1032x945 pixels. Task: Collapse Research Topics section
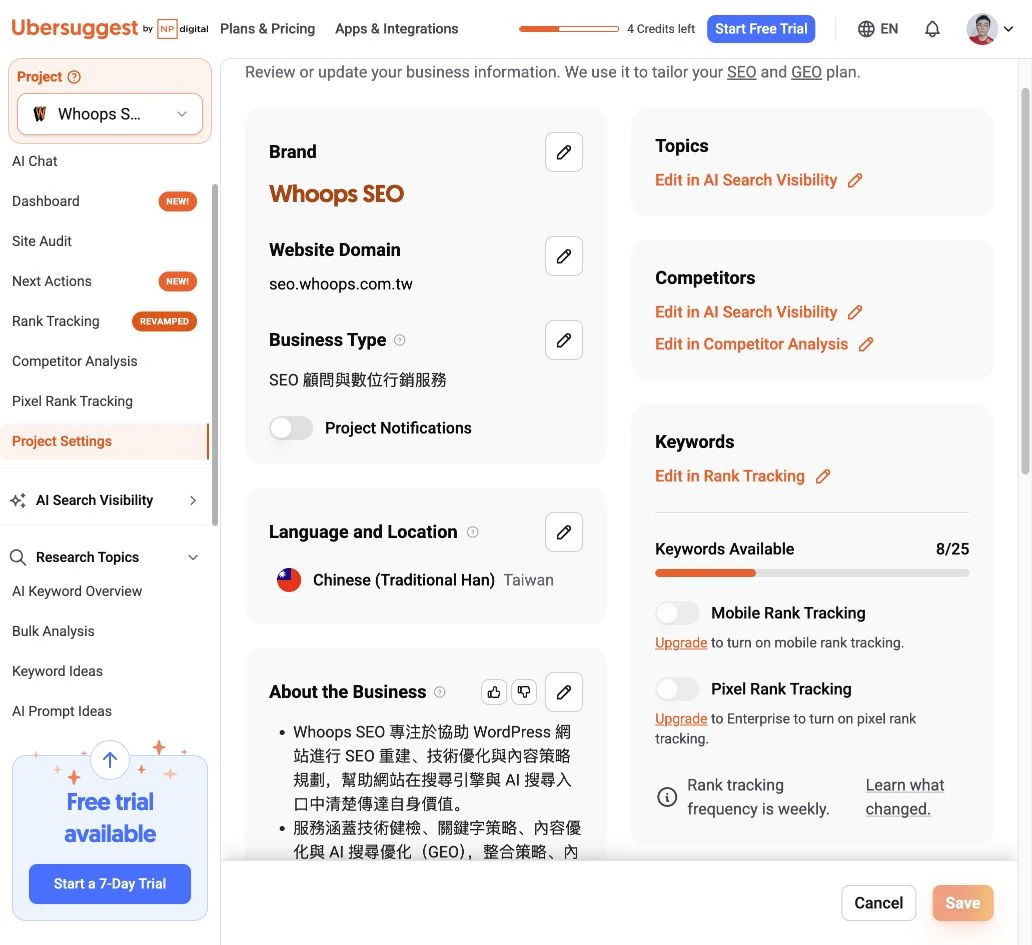point(193,557)
